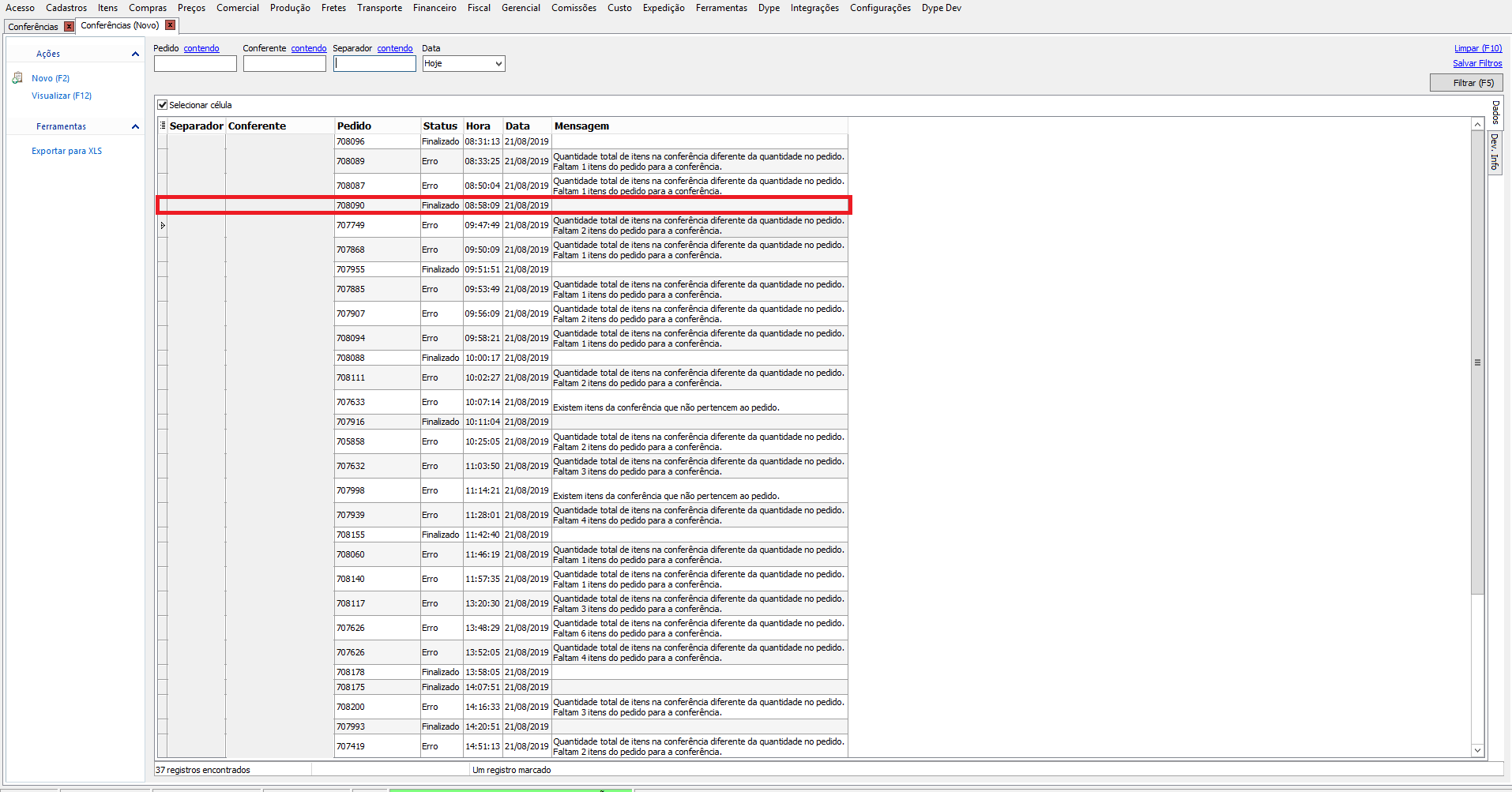Close the Conferências (Novo) tab
Image resolution: width=1512 pixels, height=792 pixels.
tap(170, 25)
